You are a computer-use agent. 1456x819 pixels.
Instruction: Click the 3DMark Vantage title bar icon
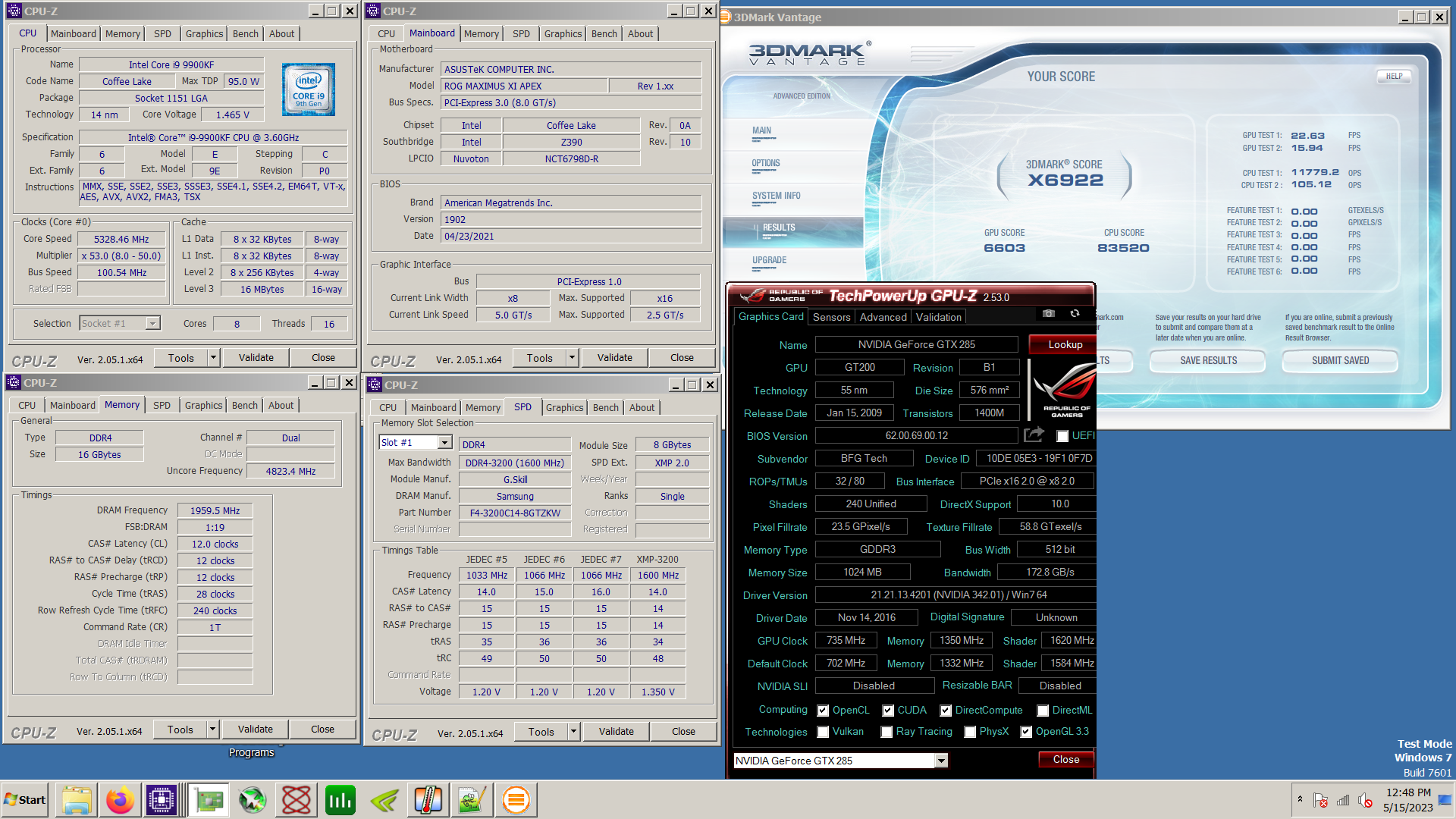point(726,17)
